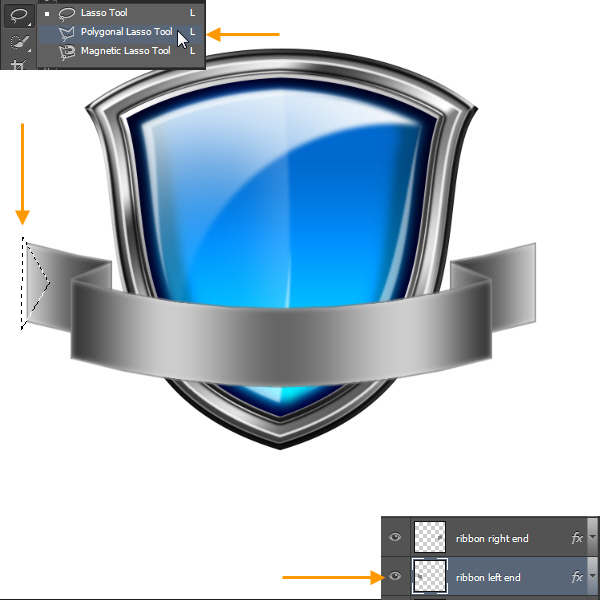Image resolution: width=600 pixels, height=600 pixels.
Task: Click fx icon on ribbon right end layer
Action: point(577,538)
